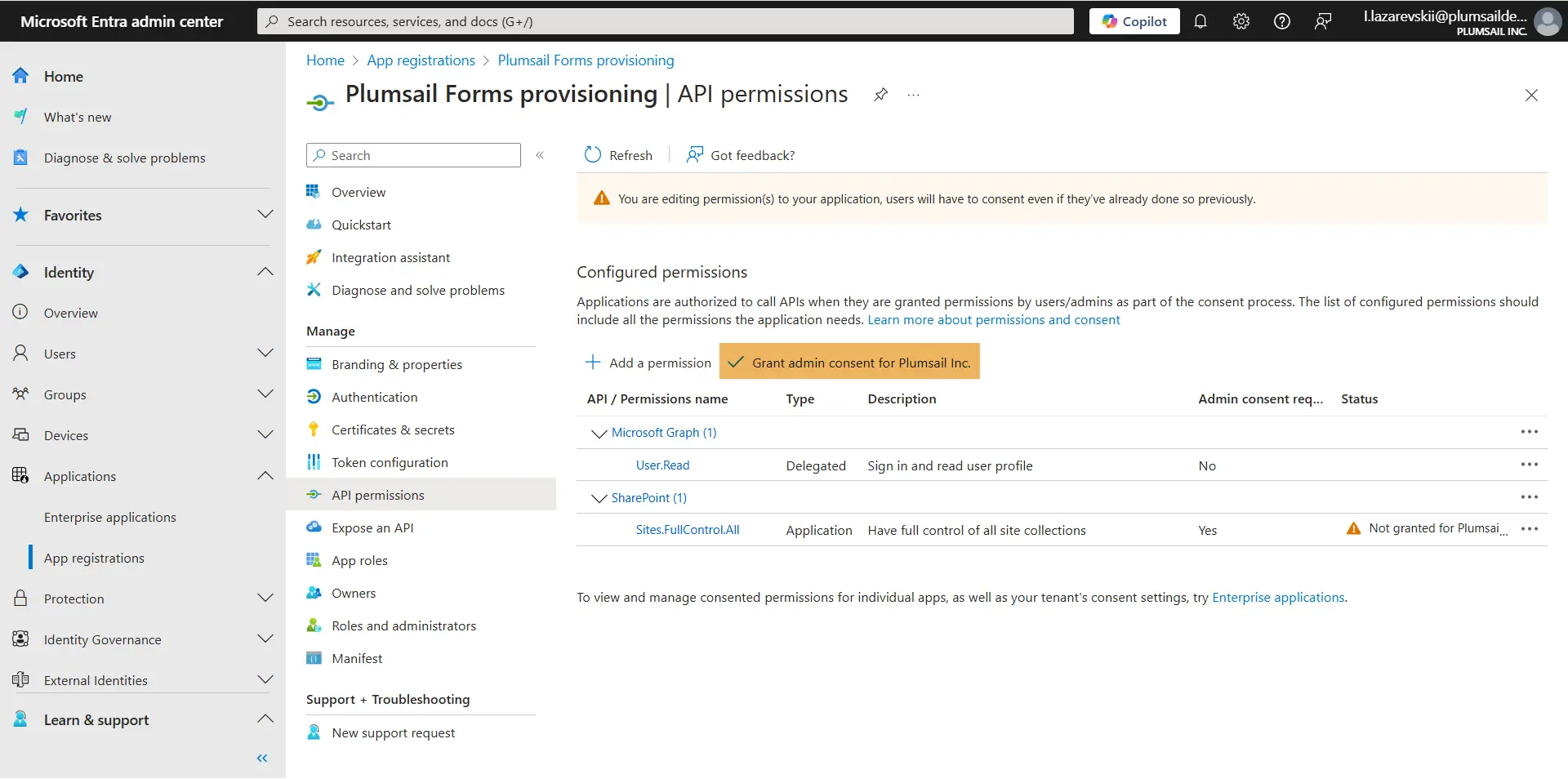
Task: Focus the global search resources box
Action: (x=665, y=21)
